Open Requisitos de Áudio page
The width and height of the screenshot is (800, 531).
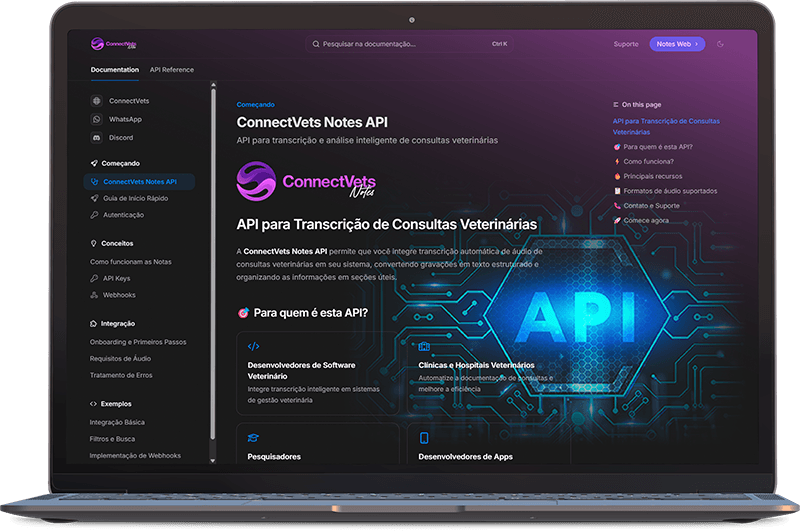(120, 359)
